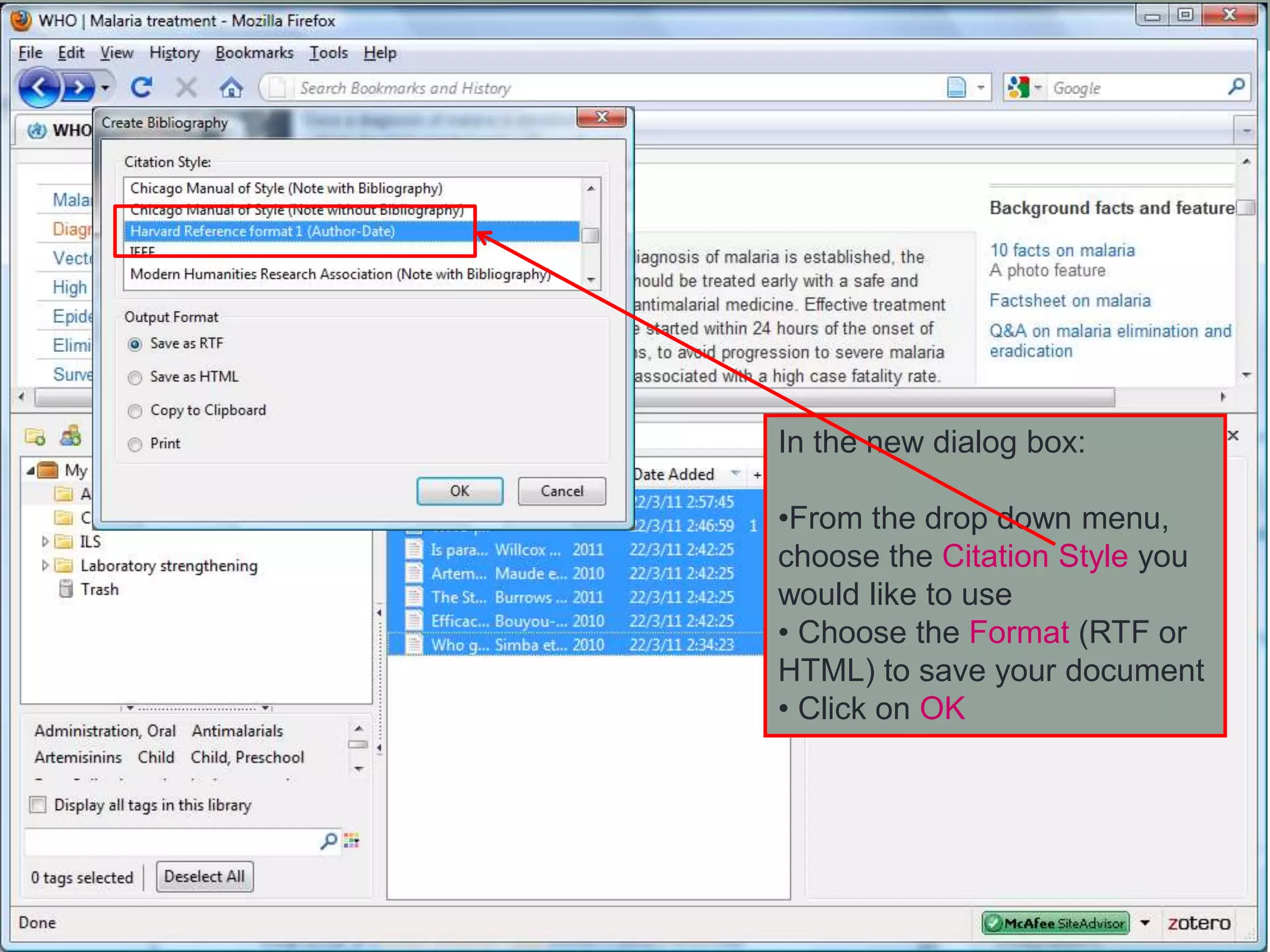Open the McAfee SiteAdvisor dropdown arrow
The image size is (1270, 952).
(1145, 923)
